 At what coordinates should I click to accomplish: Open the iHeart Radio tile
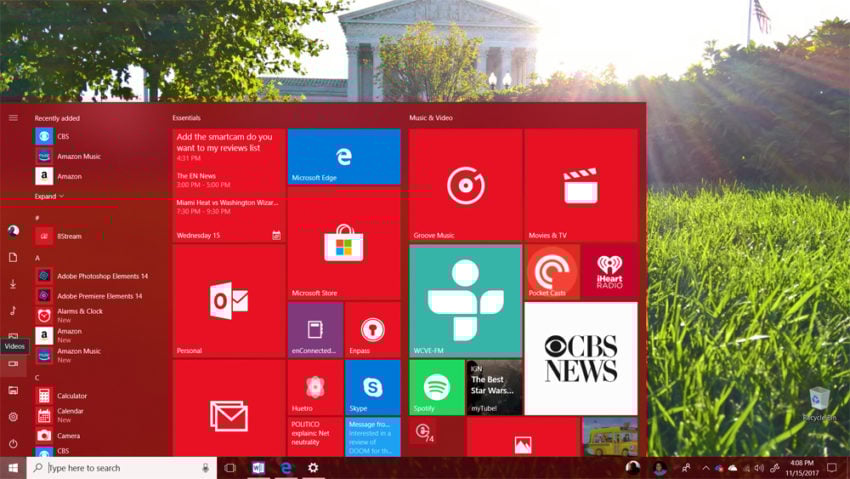point(610,271)
